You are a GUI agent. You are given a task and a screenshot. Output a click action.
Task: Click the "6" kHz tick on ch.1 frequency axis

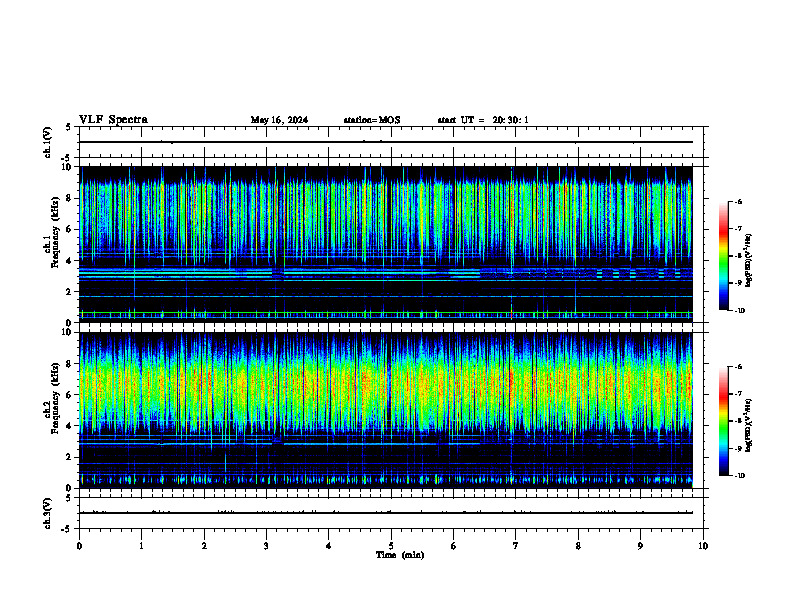pyautogui.click(x=68, y=230)
